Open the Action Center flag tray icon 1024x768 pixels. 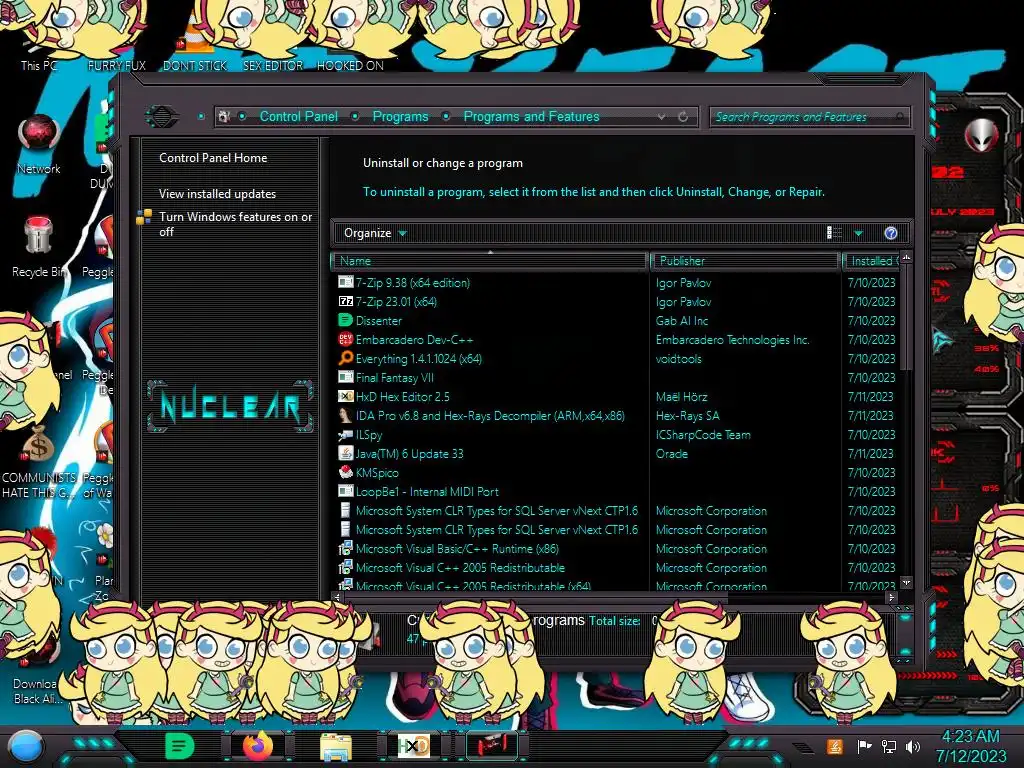864,746
